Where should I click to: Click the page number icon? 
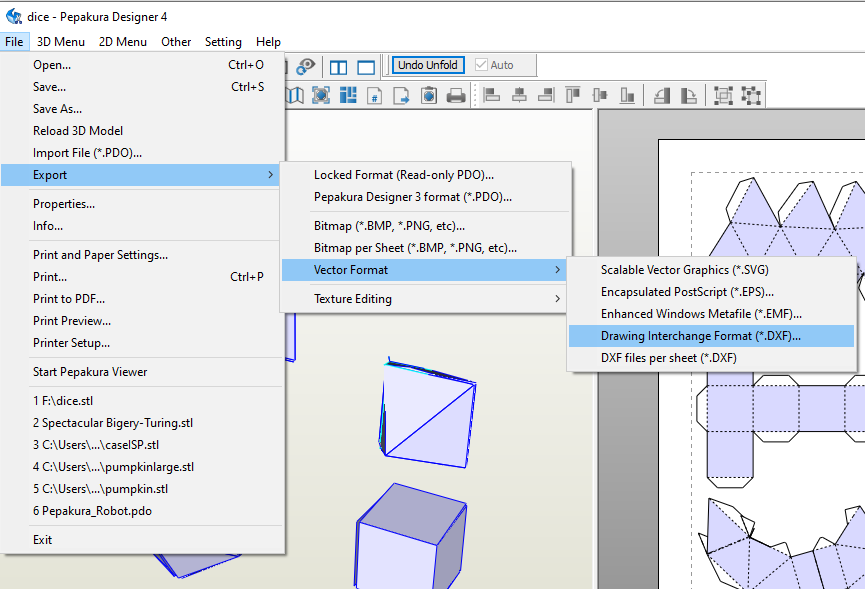[x=375, y=95]
